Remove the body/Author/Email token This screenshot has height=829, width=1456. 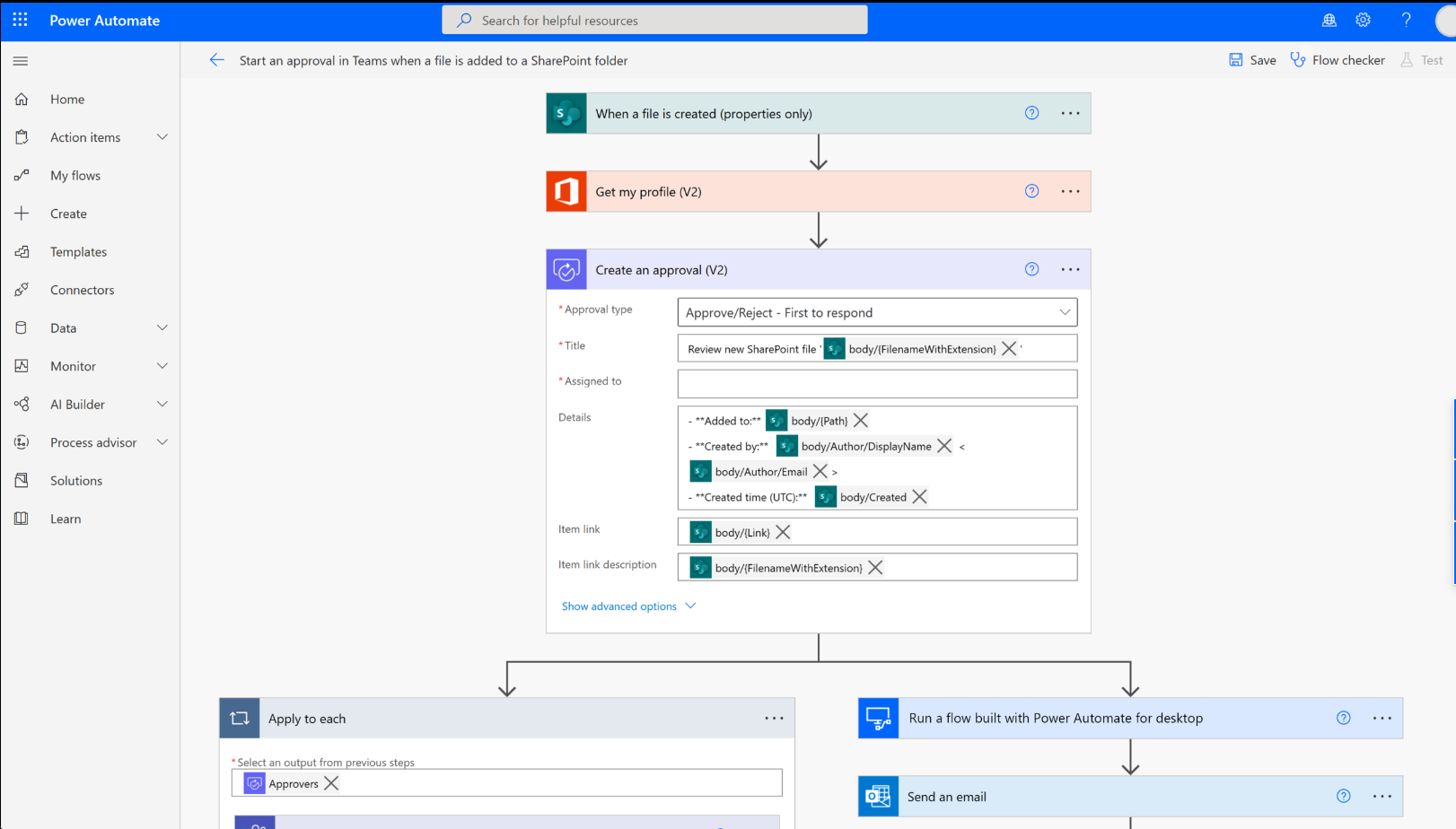point(820,472)
